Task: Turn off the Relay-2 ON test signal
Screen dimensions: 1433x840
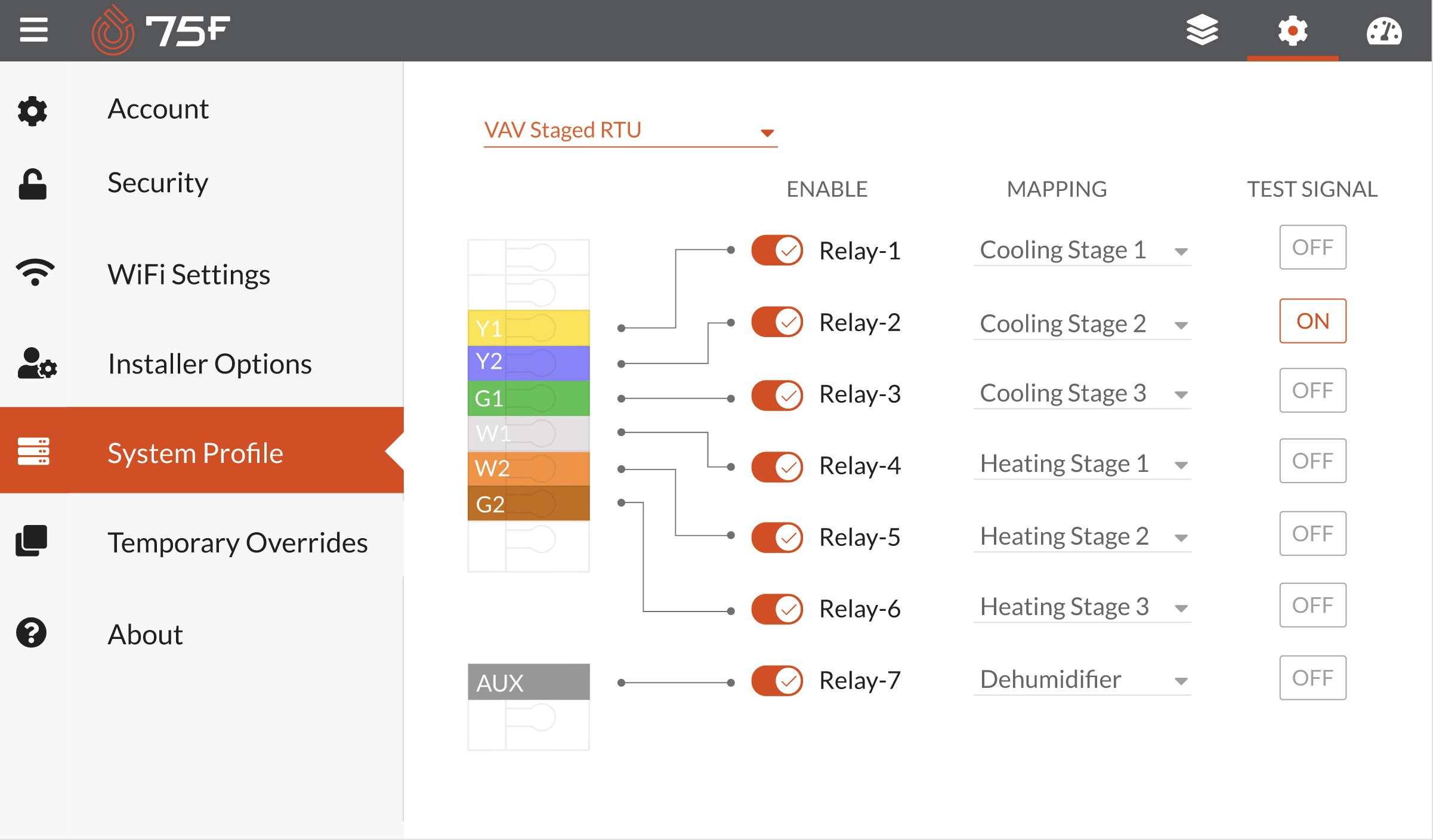Action: point(1312,321)
